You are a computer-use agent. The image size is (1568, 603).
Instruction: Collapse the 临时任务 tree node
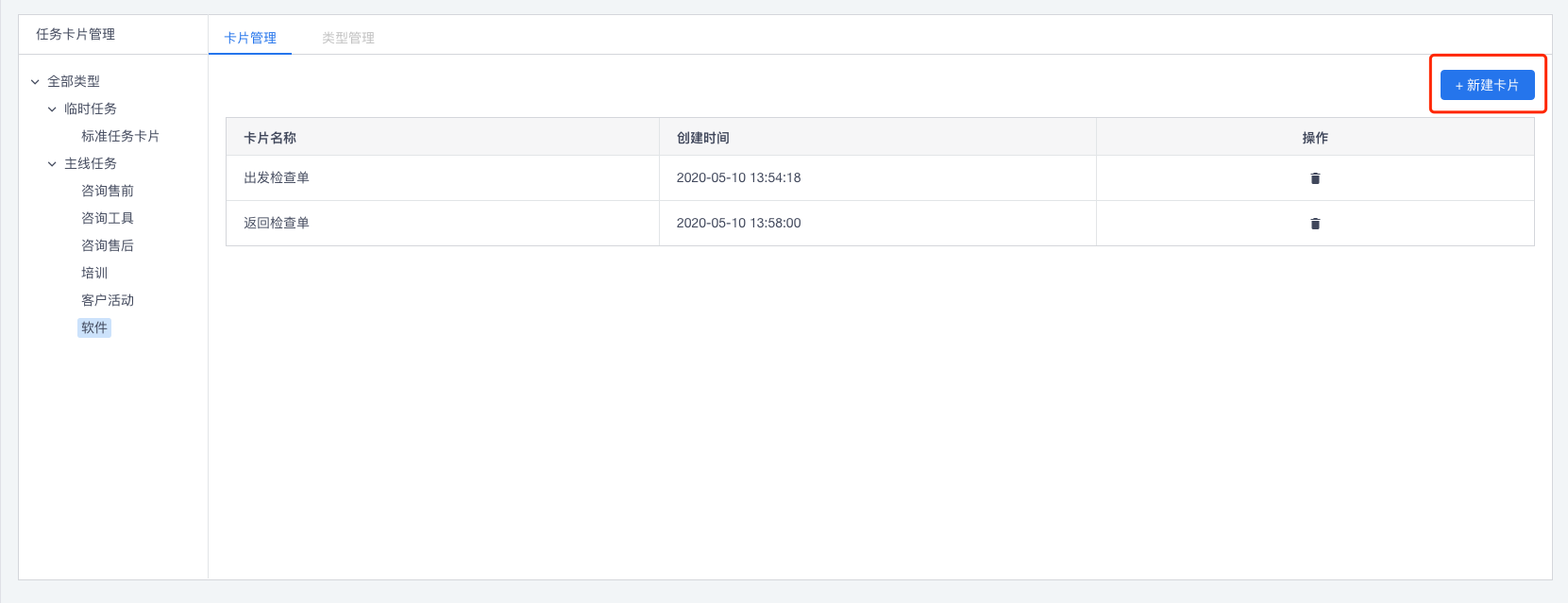click(52, 109)
